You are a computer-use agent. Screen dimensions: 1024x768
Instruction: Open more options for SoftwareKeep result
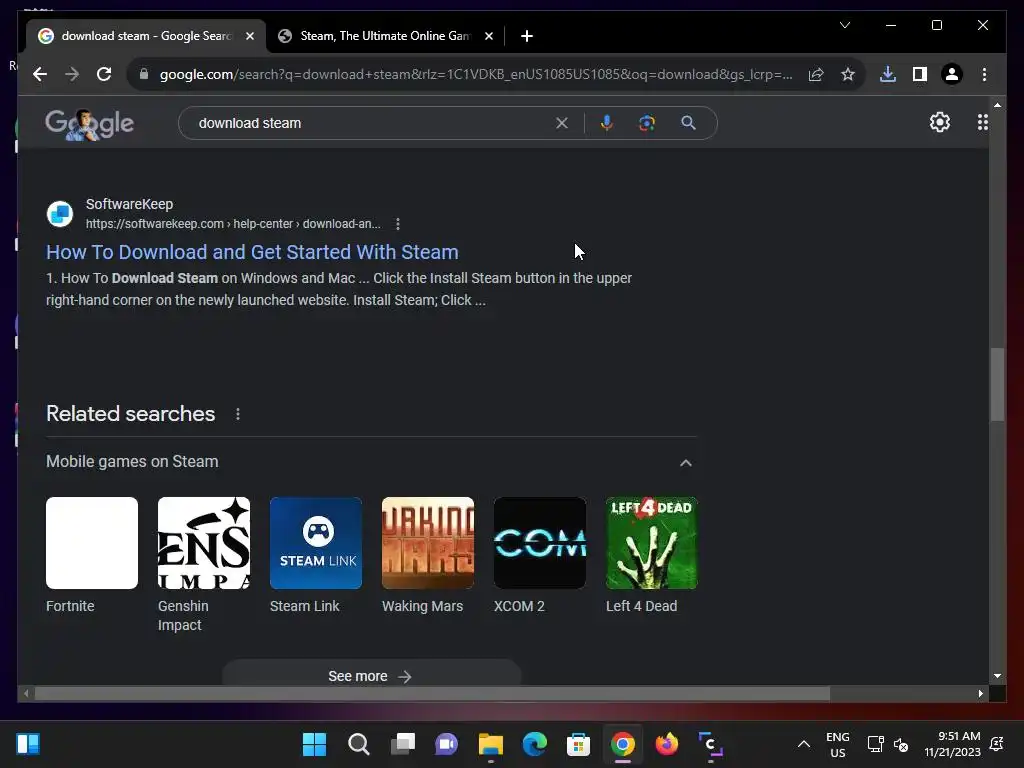[x=398, y=224]
